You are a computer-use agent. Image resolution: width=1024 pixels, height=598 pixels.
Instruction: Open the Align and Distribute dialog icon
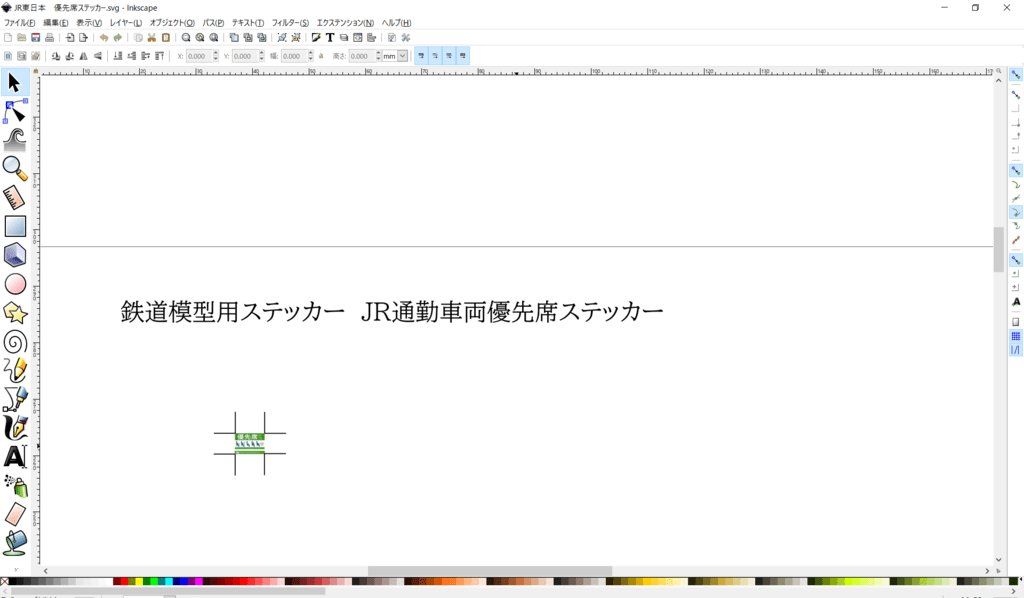point(372,38)
